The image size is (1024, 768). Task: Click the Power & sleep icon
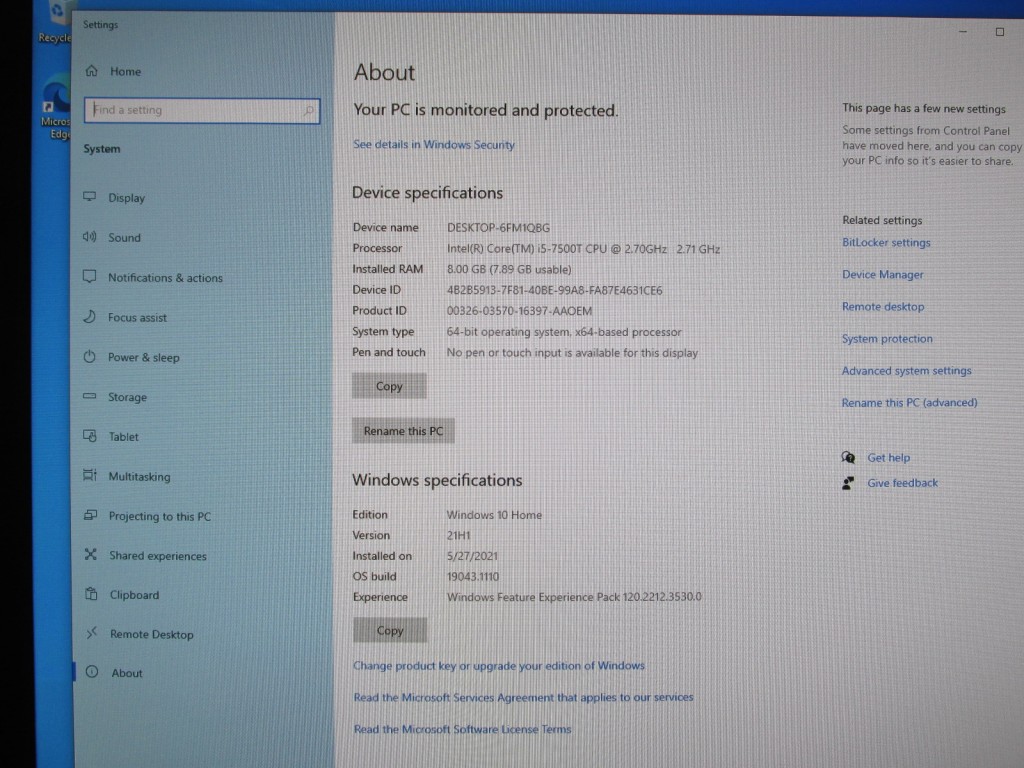(89, 357)
